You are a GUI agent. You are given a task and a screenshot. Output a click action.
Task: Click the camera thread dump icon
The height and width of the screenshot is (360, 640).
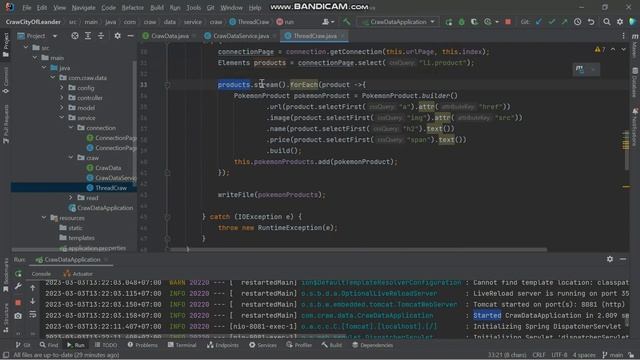[18, 316]
